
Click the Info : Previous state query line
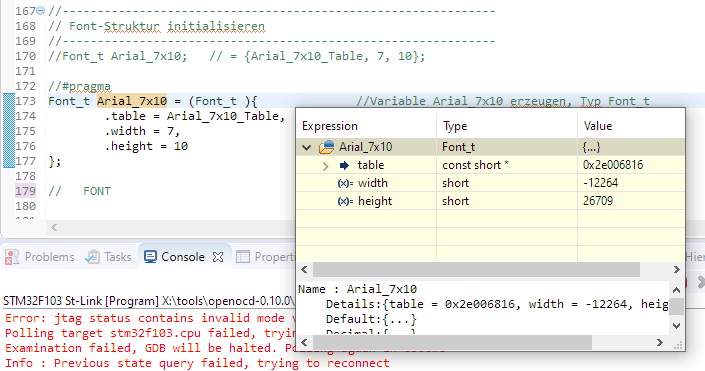point(197,363)
